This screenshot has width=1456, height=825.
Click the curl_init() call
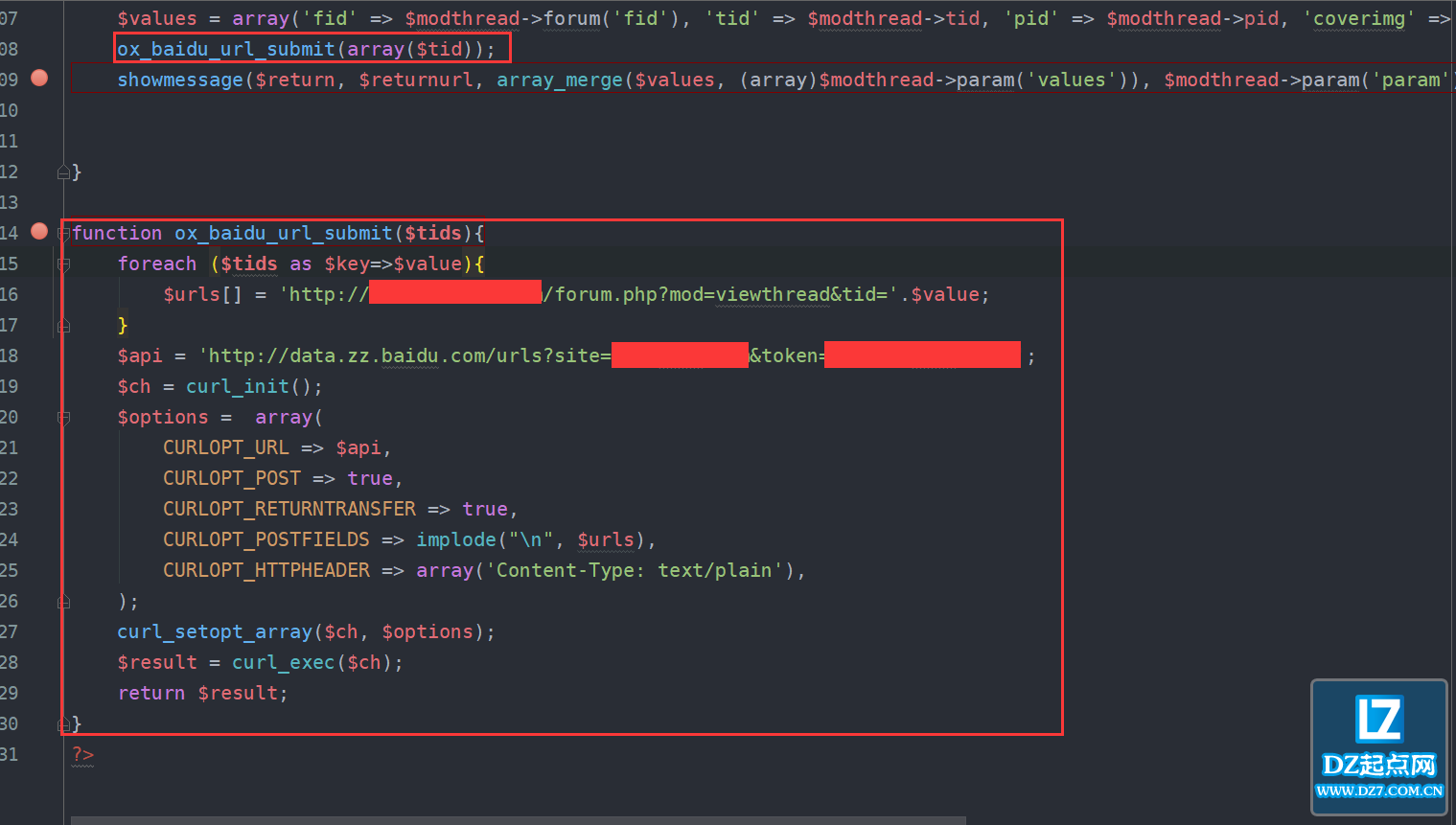click(x=249, y=386)
